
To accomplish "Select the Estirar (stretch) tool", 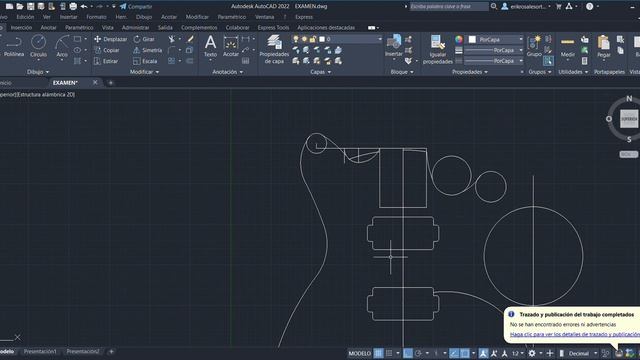I will click(106, 61).
